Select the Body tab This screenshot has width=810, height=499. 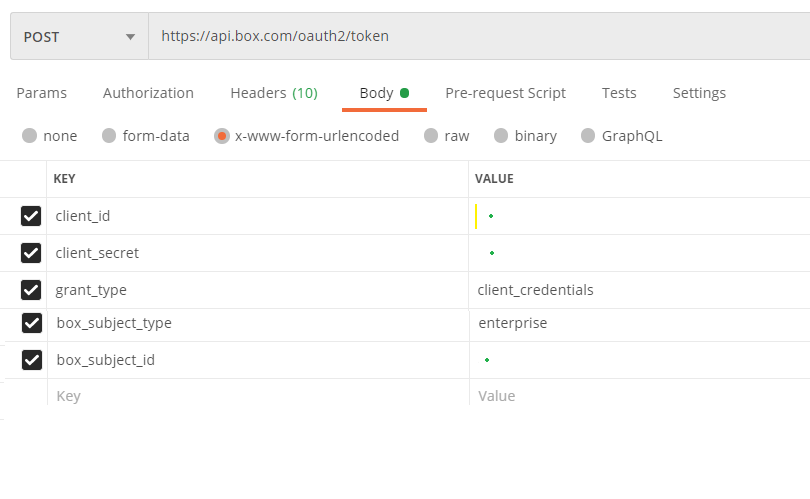click(x=384, y=93)
